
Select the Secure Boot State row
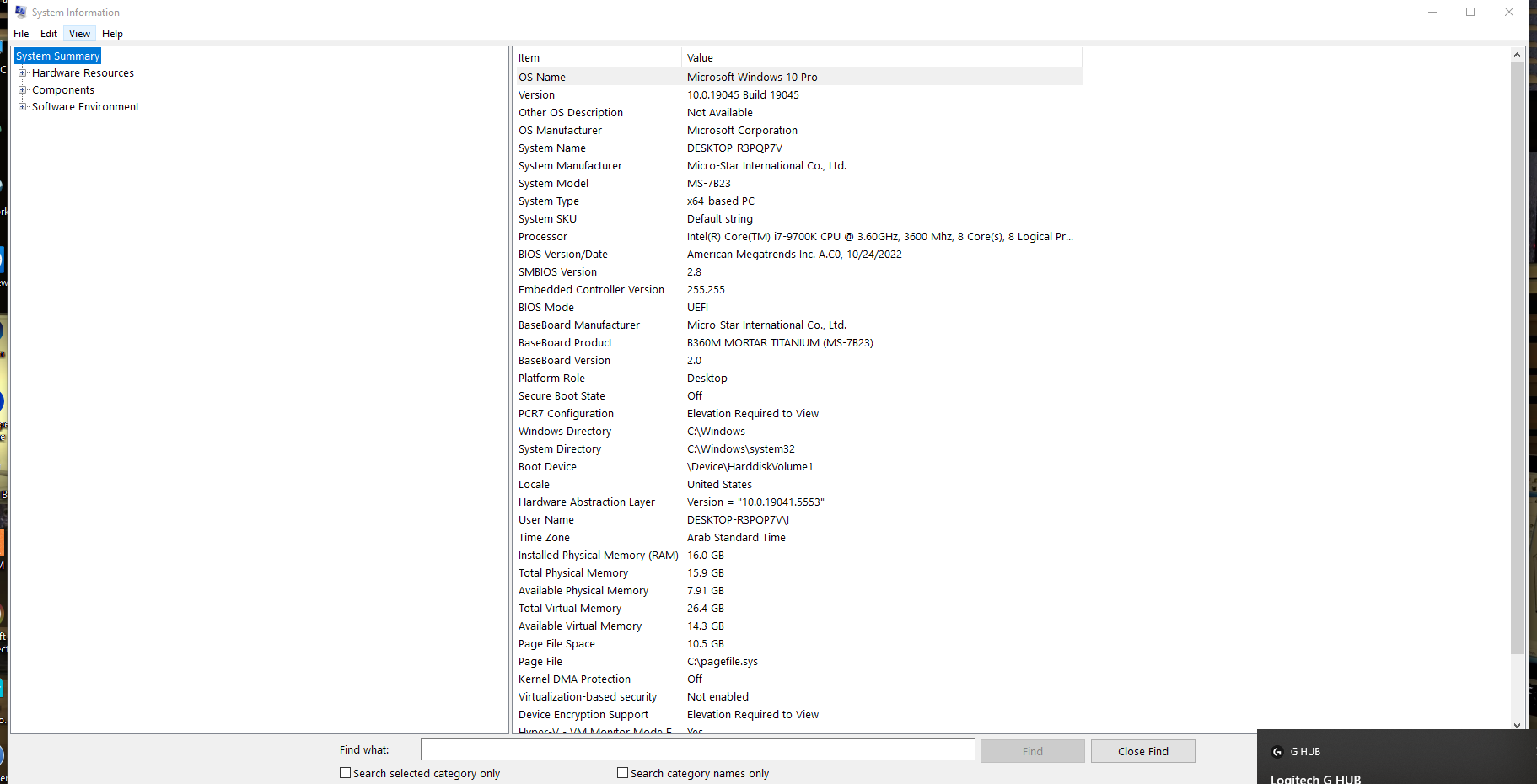pyautogui.click(x=798, y=395)
